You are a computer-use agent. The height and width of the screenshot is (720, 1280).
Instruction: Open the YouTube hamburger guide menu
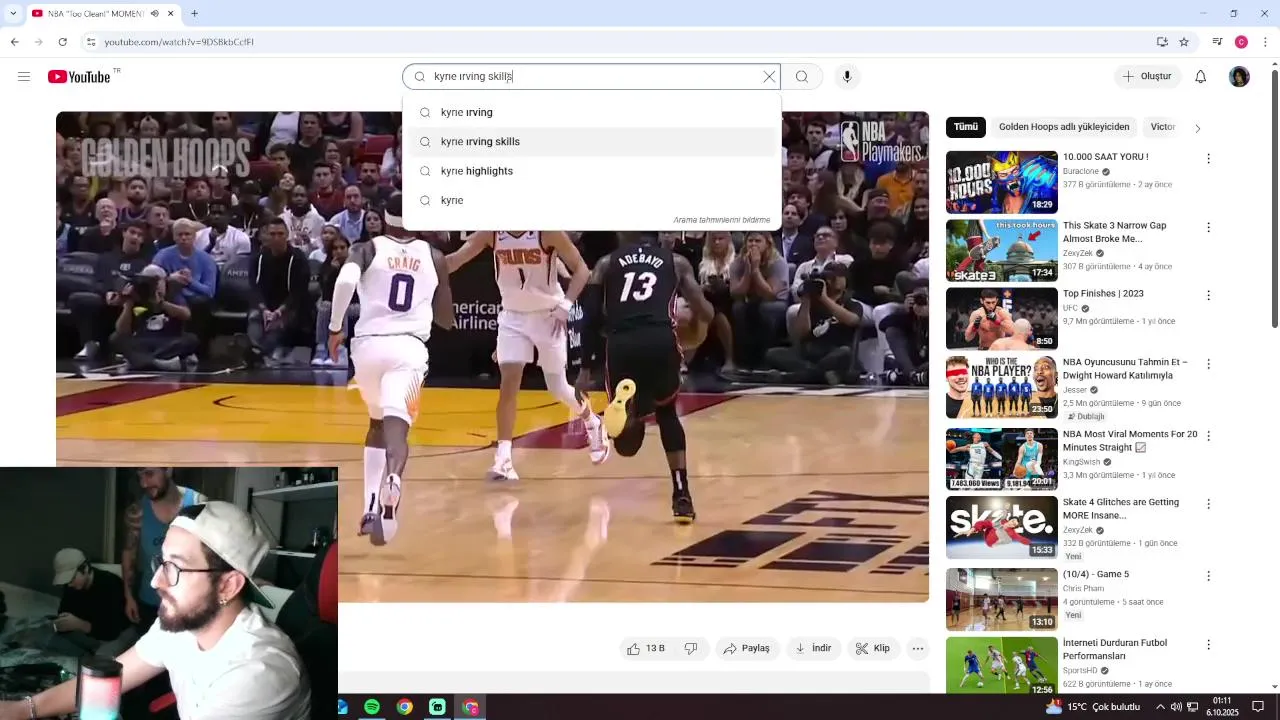pos(24,77)
